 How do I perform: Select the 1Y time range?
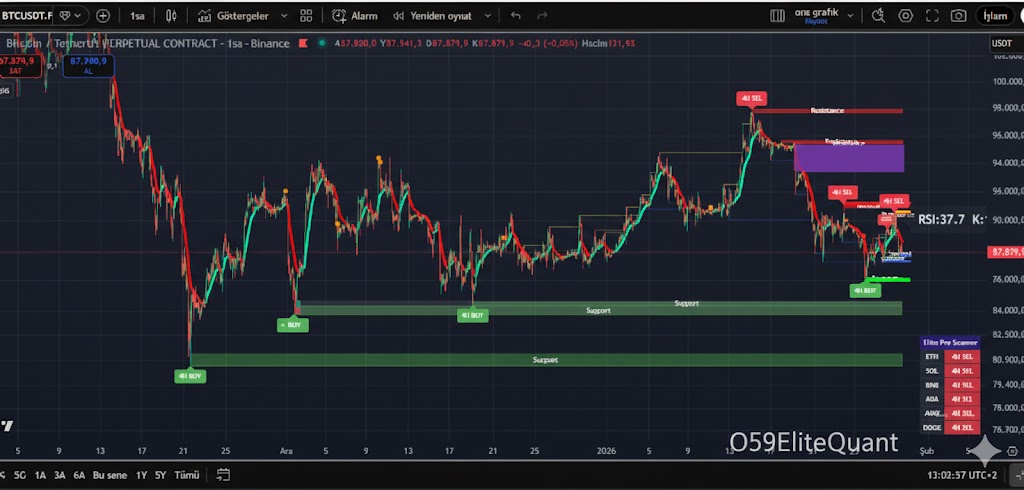tap(141, 475)
